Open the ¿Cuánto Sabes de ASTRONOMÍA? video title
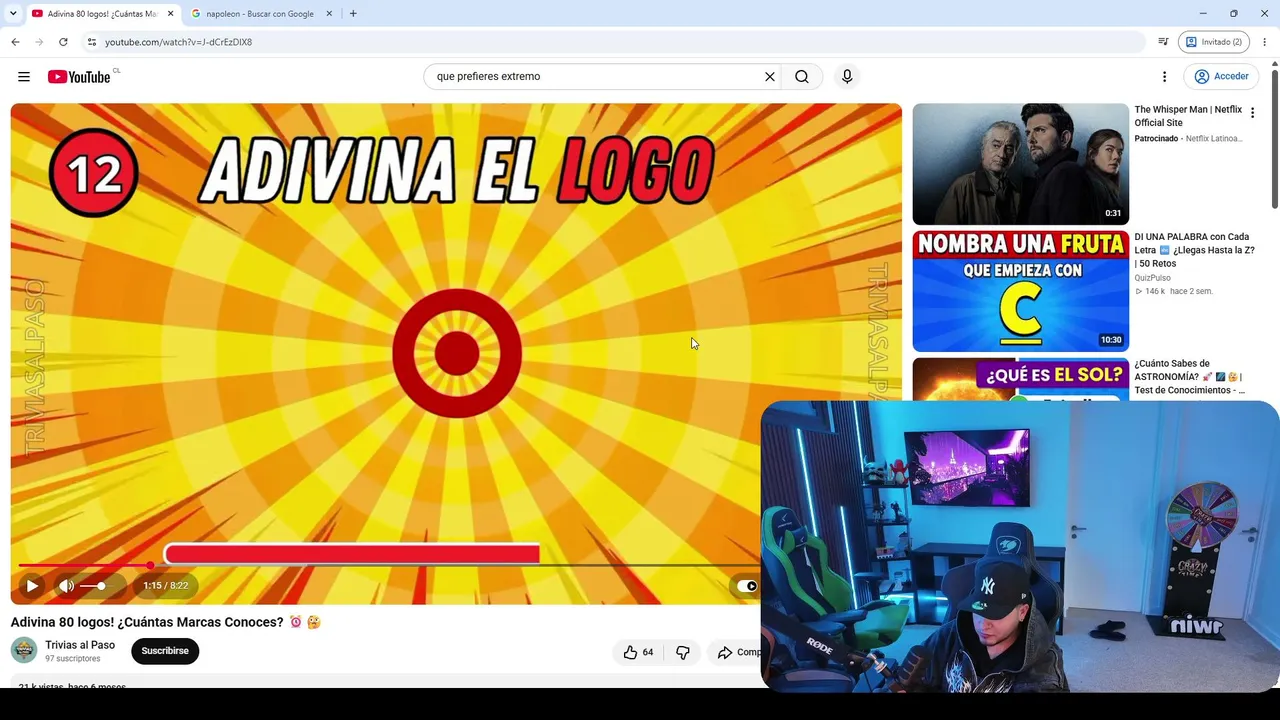1280x720 pixels. (1190, 377)
